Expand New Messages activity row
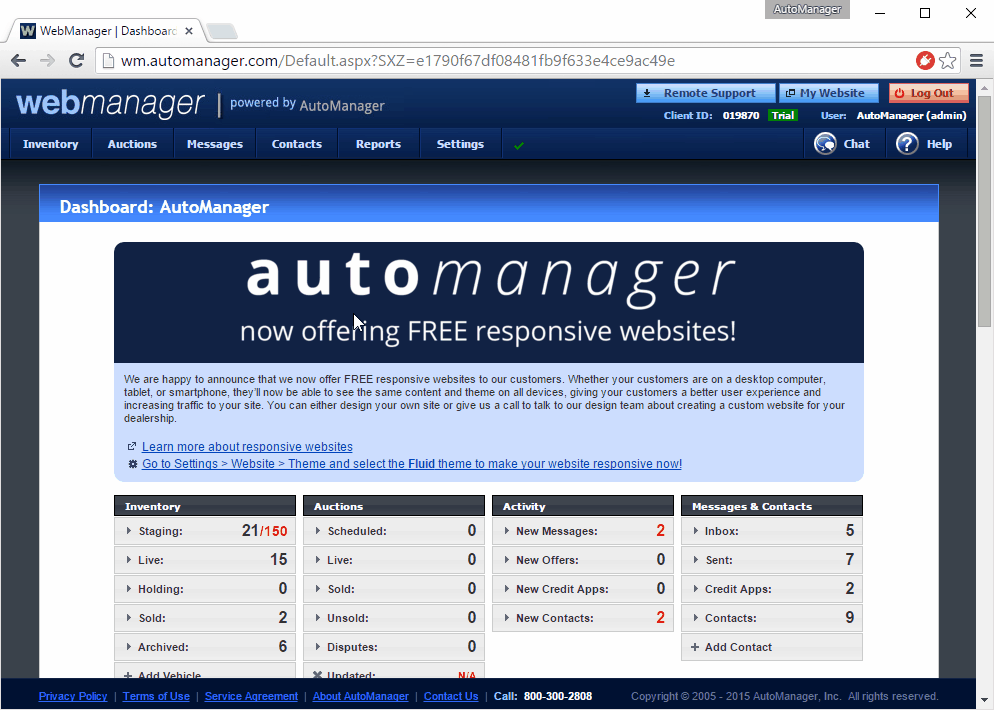 583,531
